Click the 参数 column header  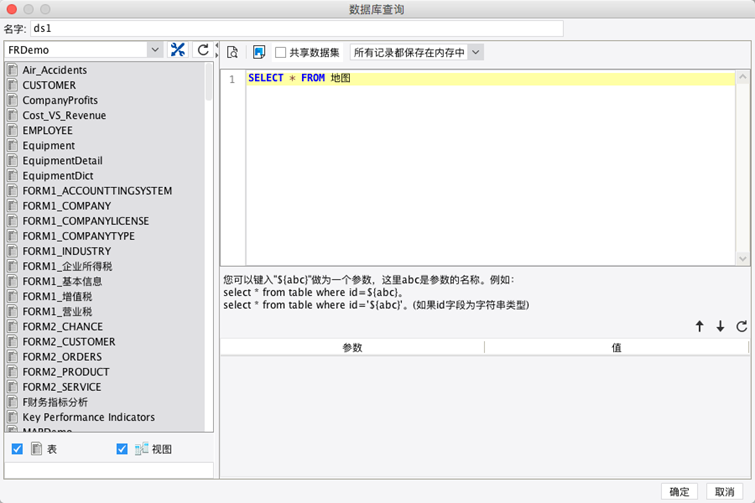pos(352,348)
